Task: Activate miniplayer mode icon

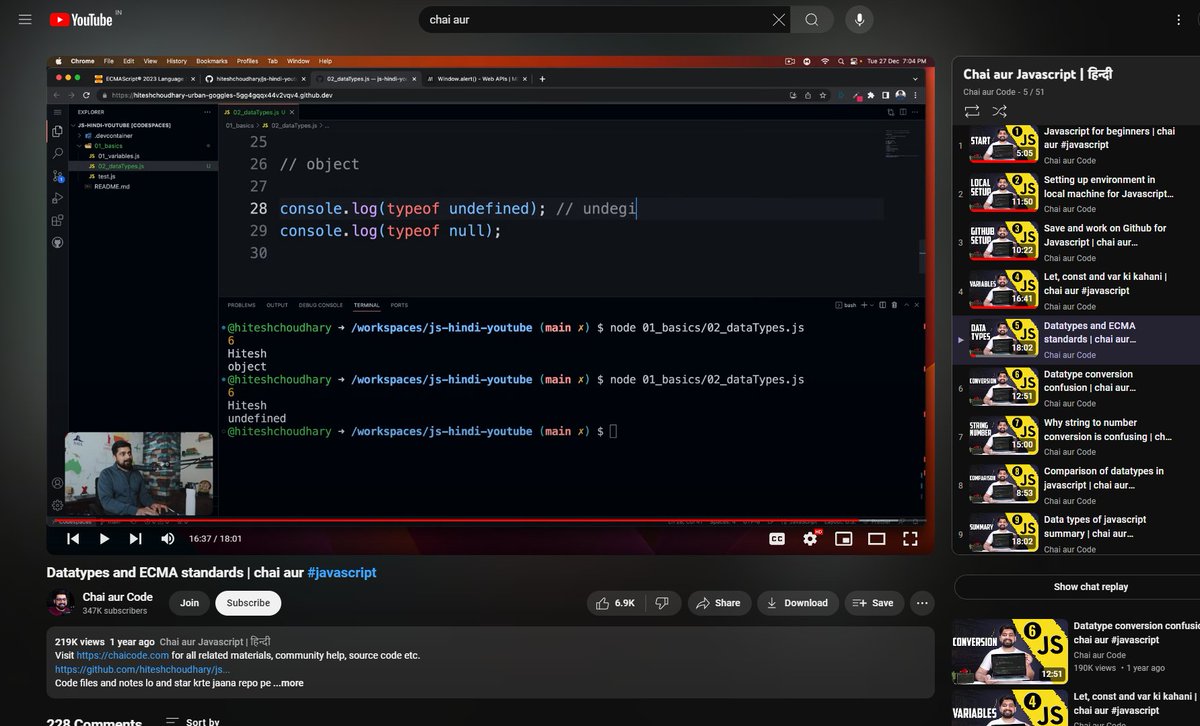Action: [x=843, y=538]
